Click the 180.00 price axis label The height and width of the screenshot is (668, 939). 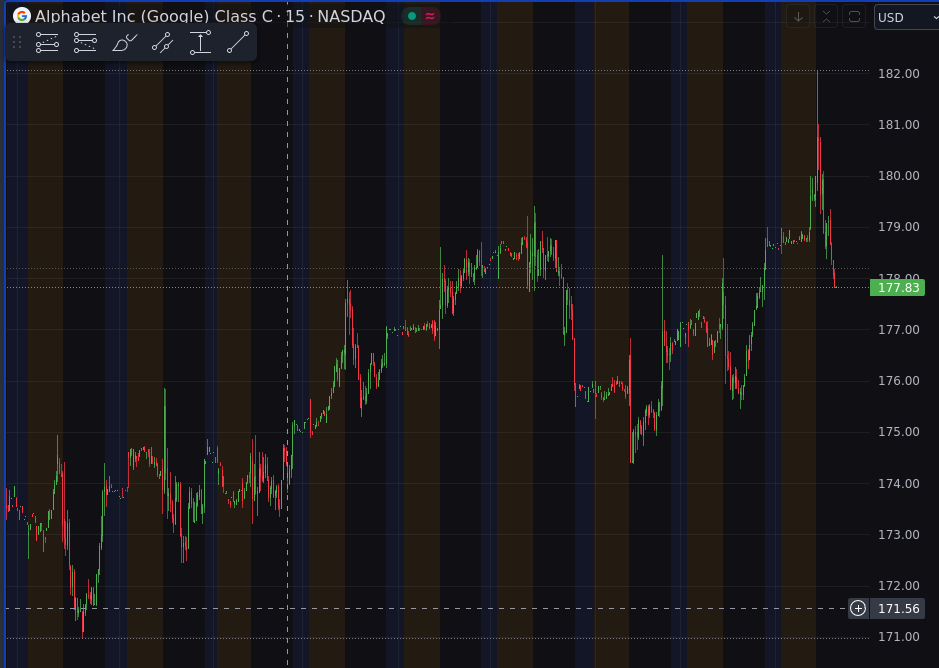tap(898, 176)
